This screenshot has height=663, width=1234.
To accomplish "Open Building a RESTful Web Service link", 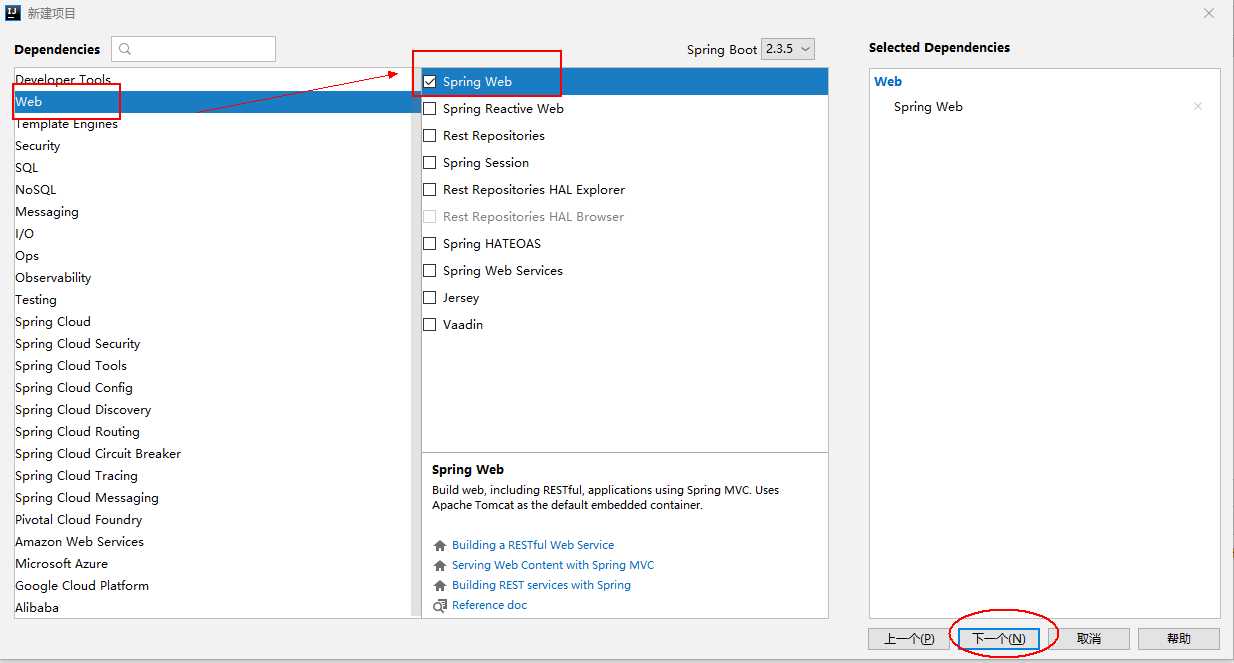I will coord(533,545).
